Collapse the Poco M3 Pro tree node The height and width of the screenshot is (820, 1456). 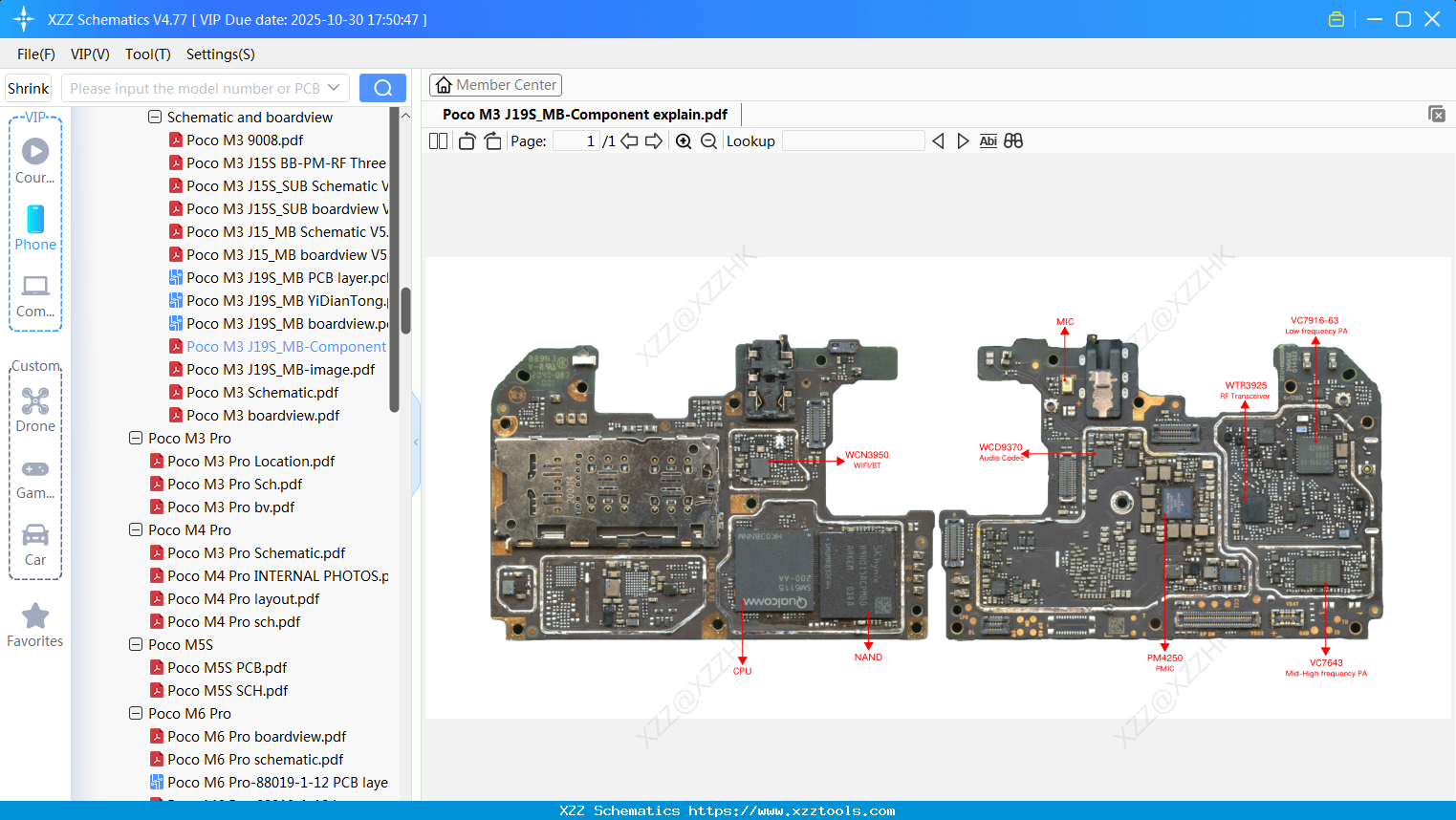pos(135,438)
